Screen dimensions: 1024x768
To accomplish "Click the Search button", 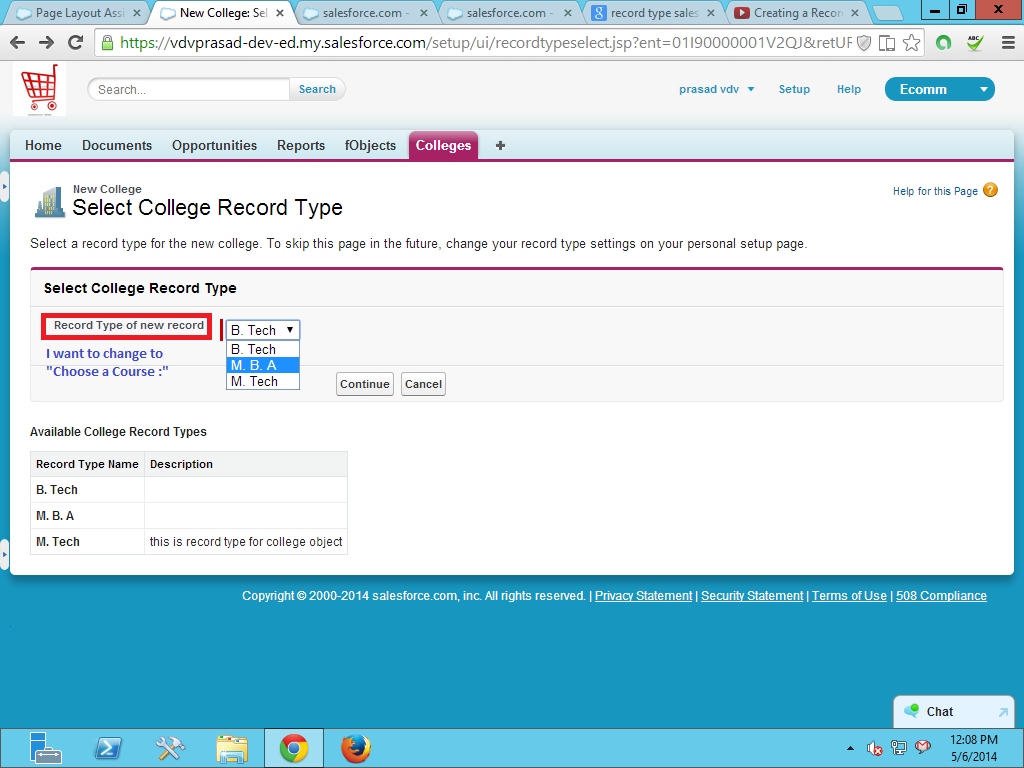I will pyautogui.click(x=317, y=89).
